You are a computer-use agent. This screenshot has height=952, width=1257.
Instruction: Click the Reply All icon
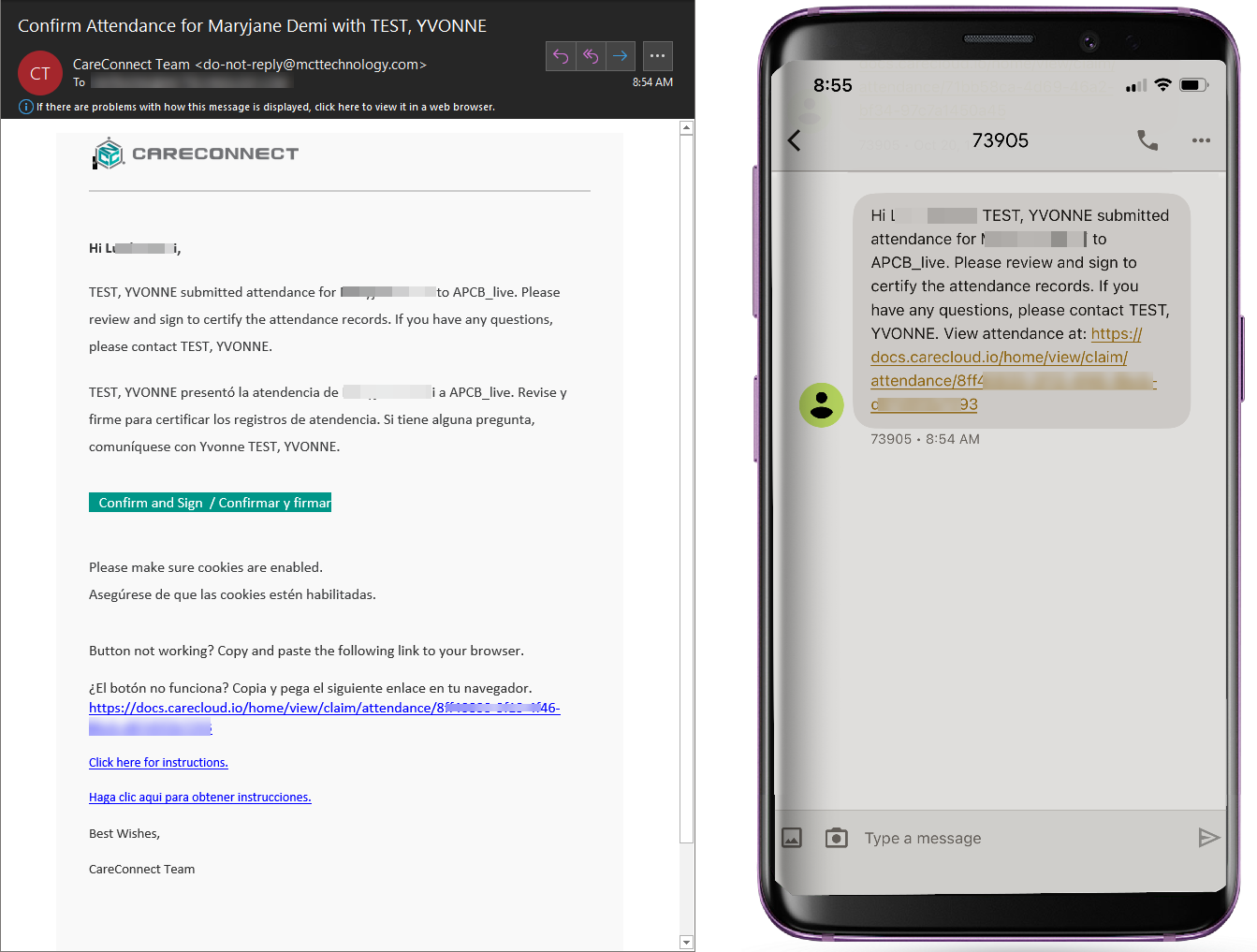click(x=591, y=56)
